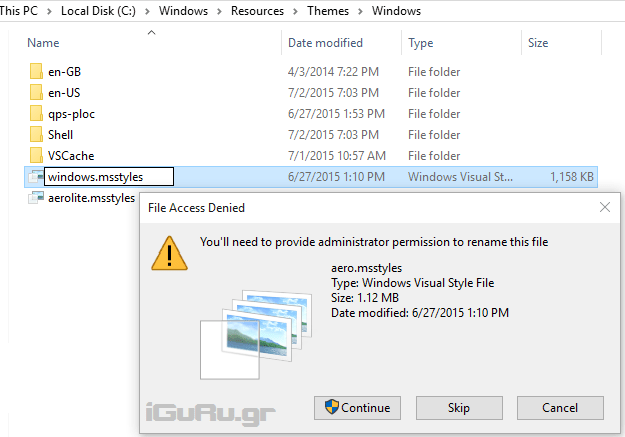Image resolution: width=625 pixels, height=437 pixels.
Task: Click the VSCache folder icon
Action: pos(35,156)
